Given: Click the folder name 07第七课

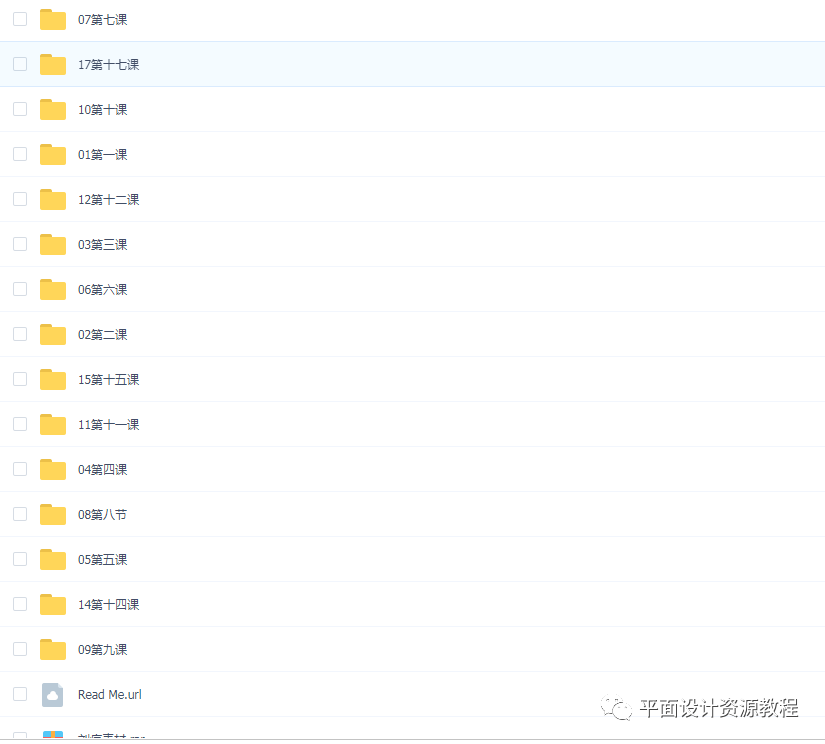Looking at the screenshot, I should click(103, 20).
